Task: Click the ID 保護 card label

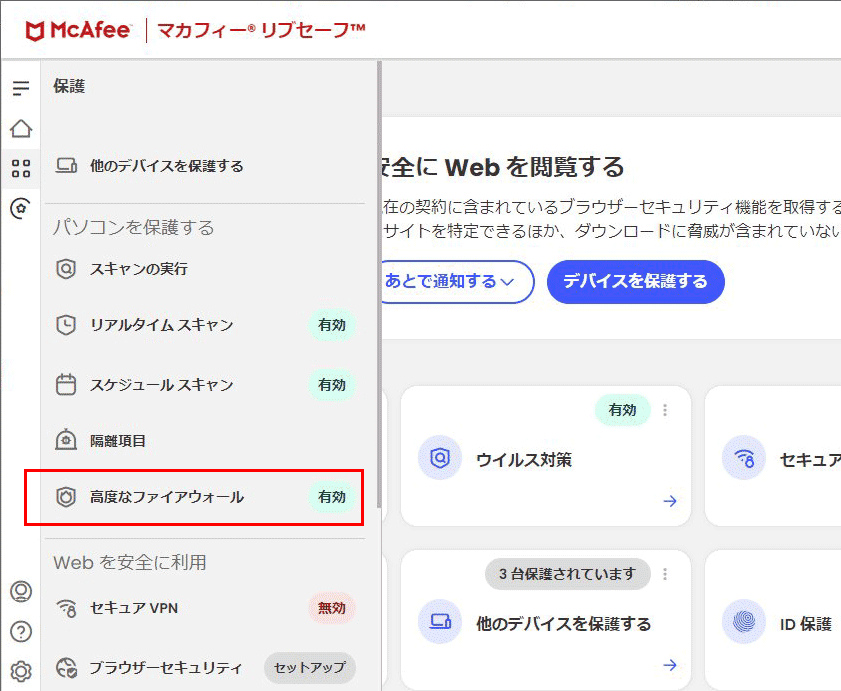Action: 806,624
